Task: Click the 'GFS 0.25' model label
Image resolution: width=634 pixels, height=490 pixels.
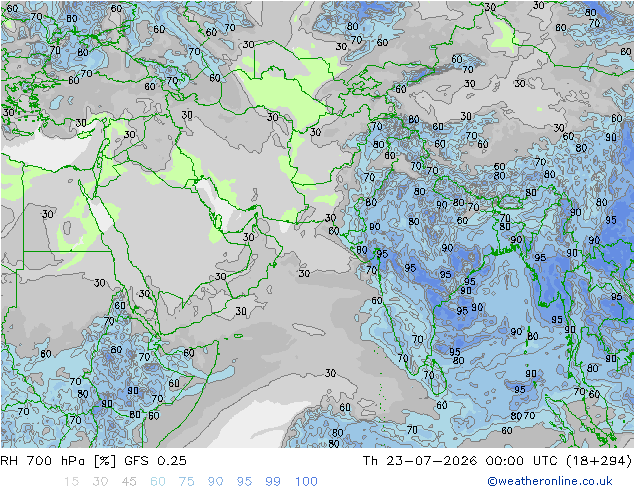Action: pyautogui.click(x=155, y=461)
